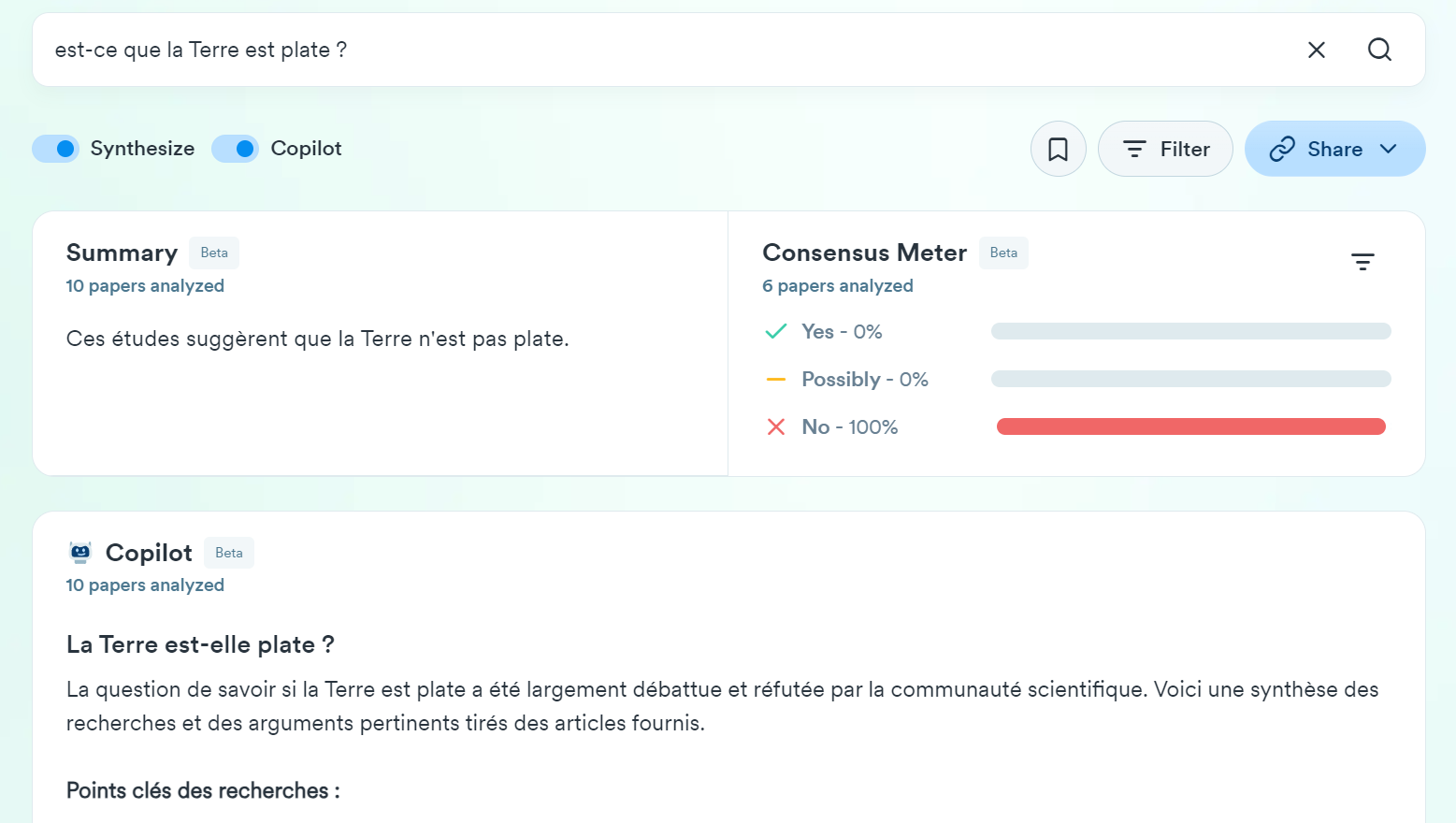
Task: Open the Consensus Meter filter lines icon
Action: tap(1362, 262)
